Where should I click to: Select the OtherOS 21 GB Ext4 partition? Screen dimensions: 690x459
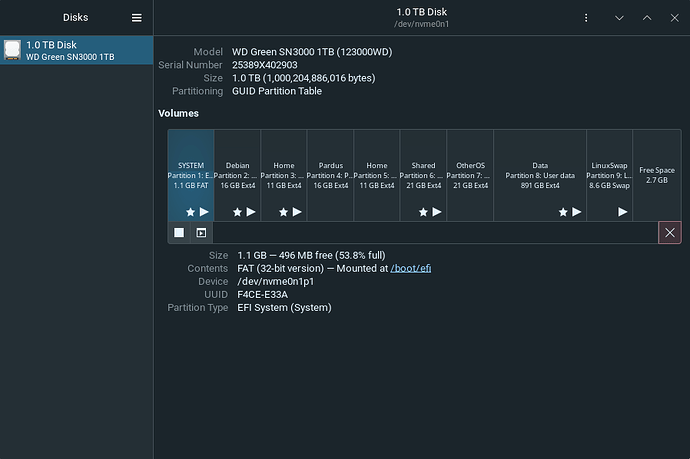470,175
